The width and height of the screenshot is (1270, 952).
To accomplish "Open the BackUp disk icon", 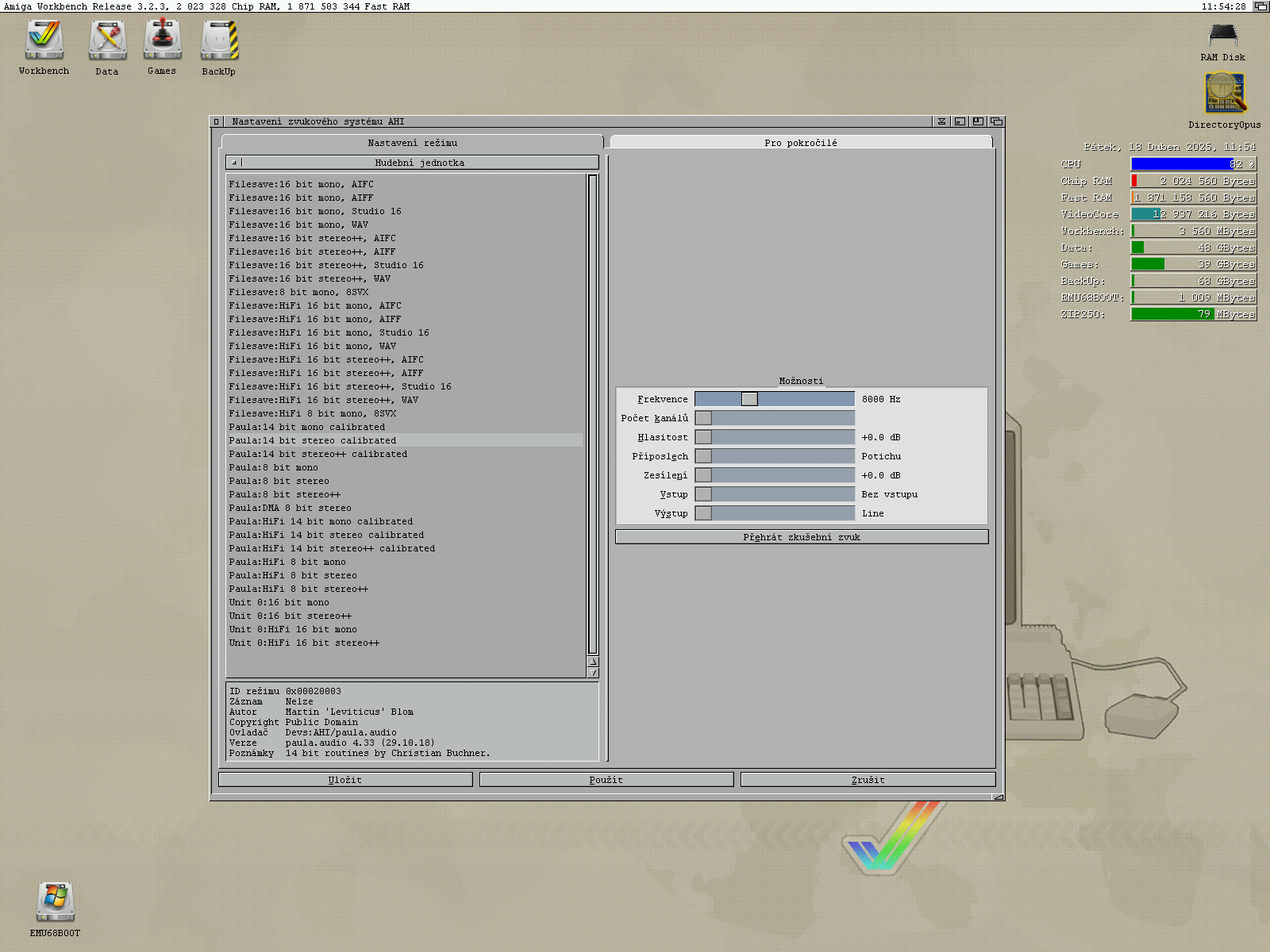I will click(219, 41).
